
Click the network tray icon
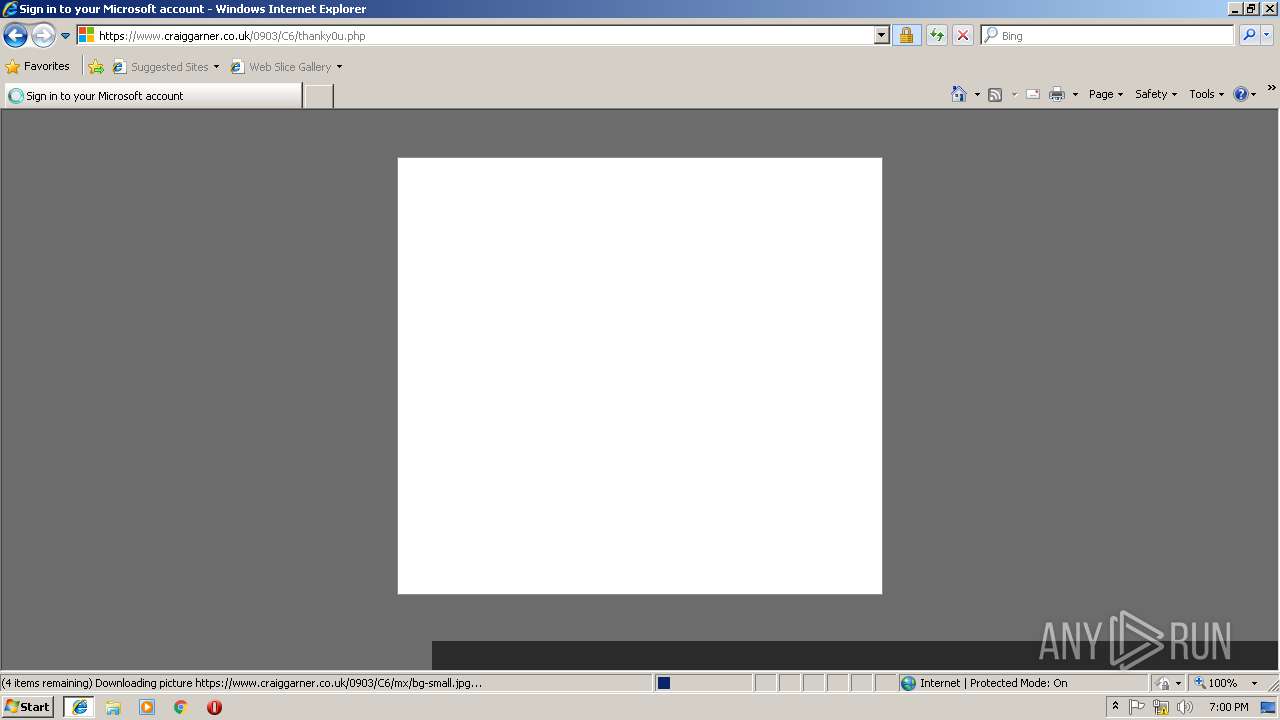[1161, 707]
